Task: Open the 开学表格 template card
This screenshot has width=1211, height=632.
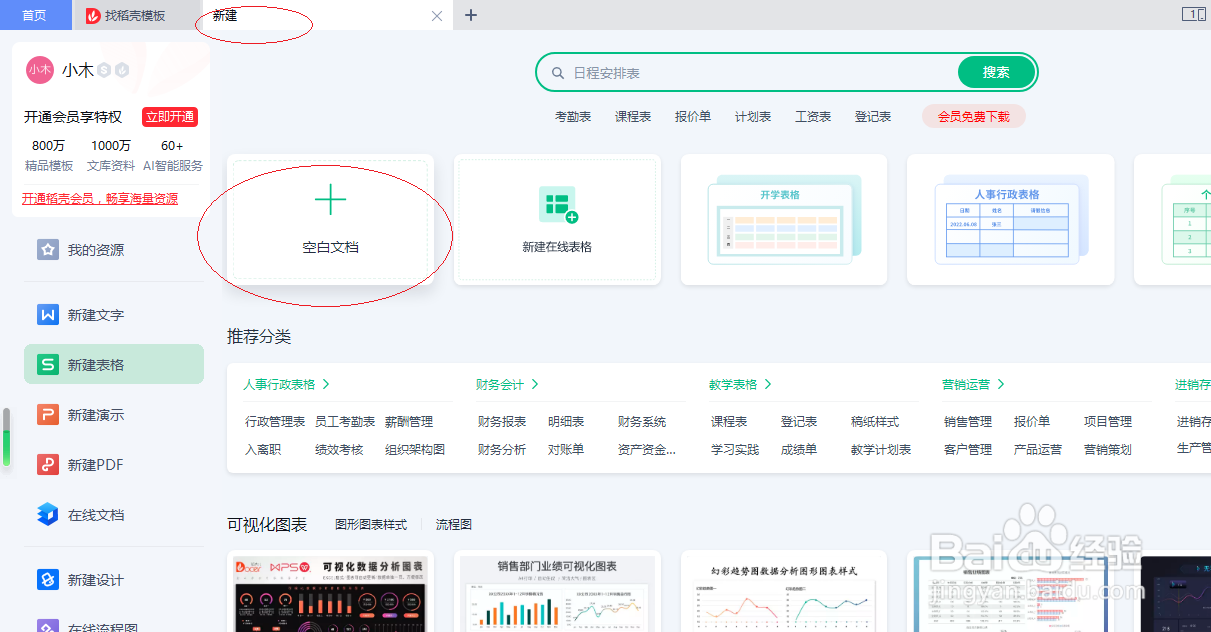Action: click(x=784, y=220)
